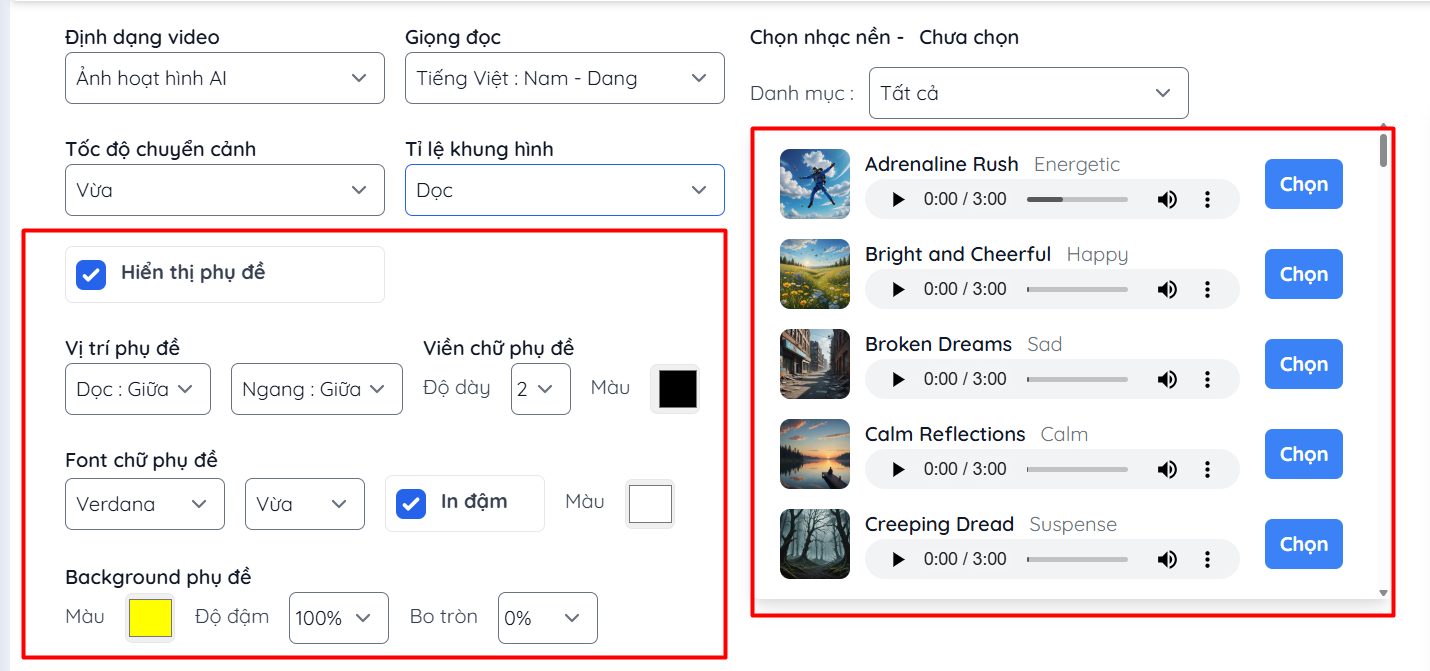Play the Adrenaline Rush track preview
1430x671 pixels.
pos(898,199)
